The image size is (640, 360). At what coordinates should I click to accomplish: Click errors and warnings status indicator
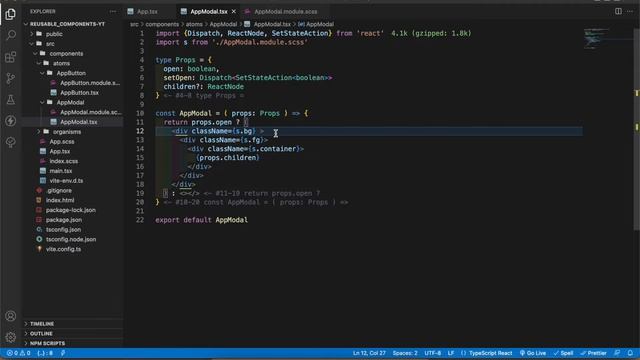pyautogui.click(x=18, y=353)
